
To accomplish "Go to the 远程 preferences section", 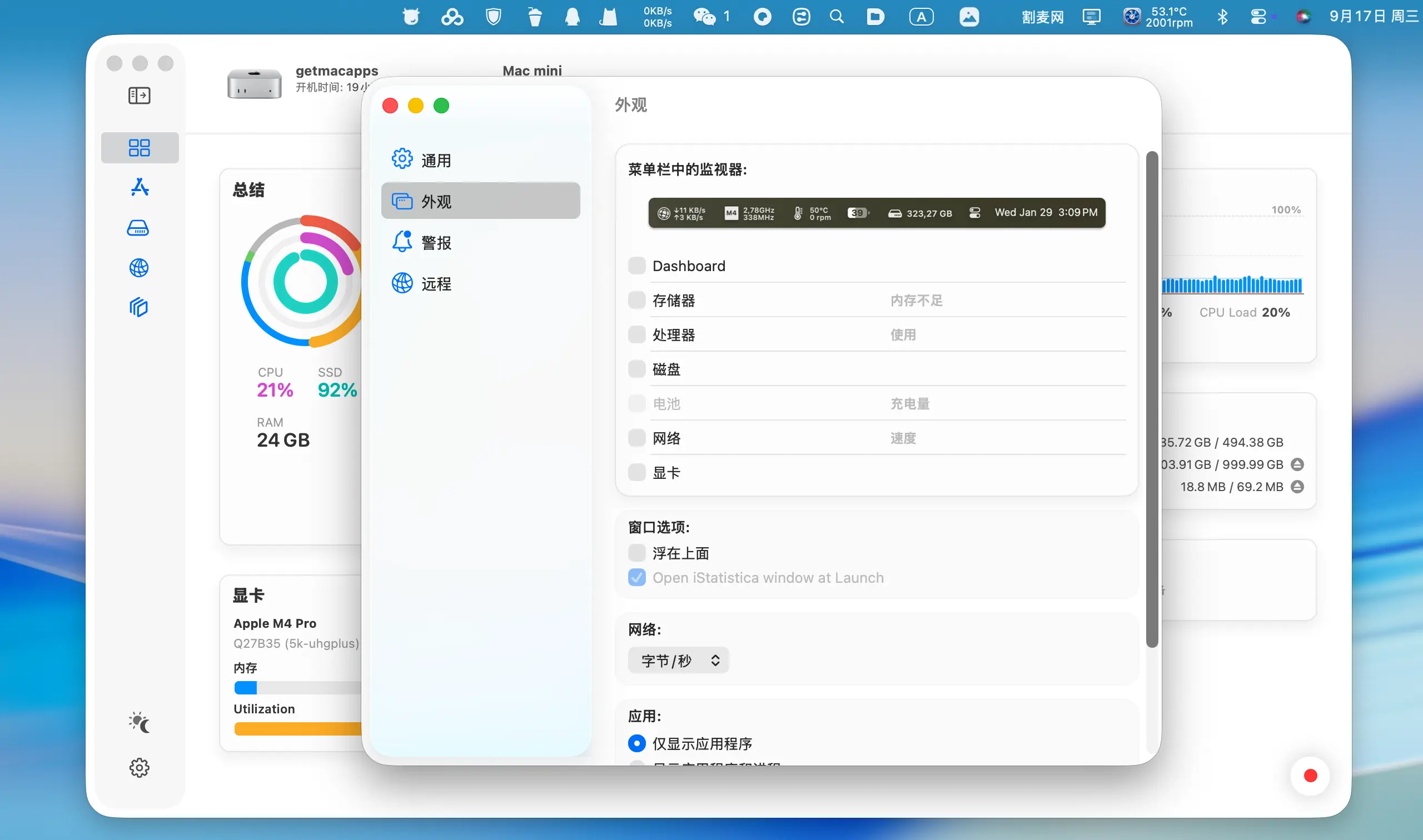I will point(436,283).
